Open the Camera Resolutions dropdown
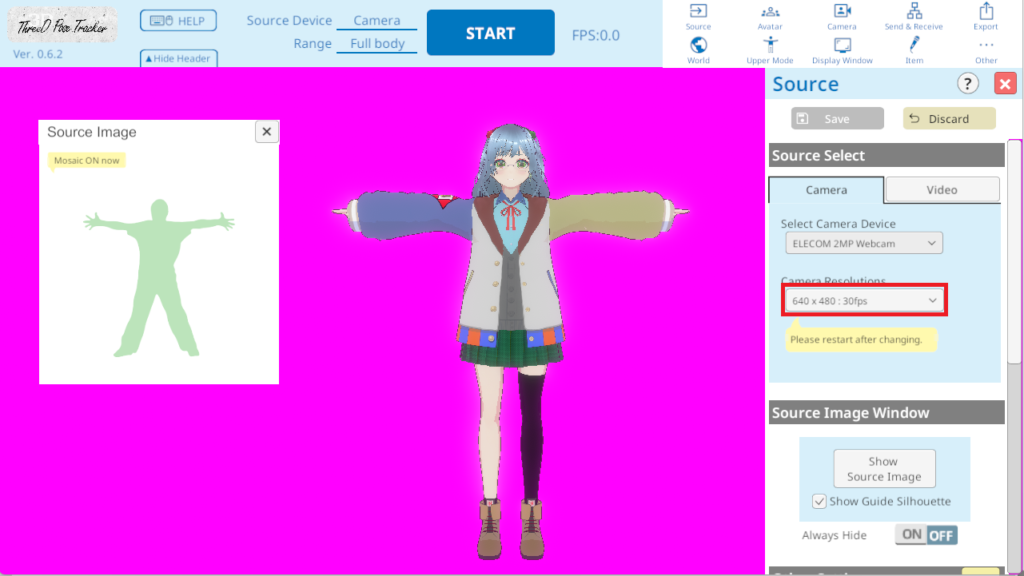This screenshot has height=576, width=1024. (864, 300)
